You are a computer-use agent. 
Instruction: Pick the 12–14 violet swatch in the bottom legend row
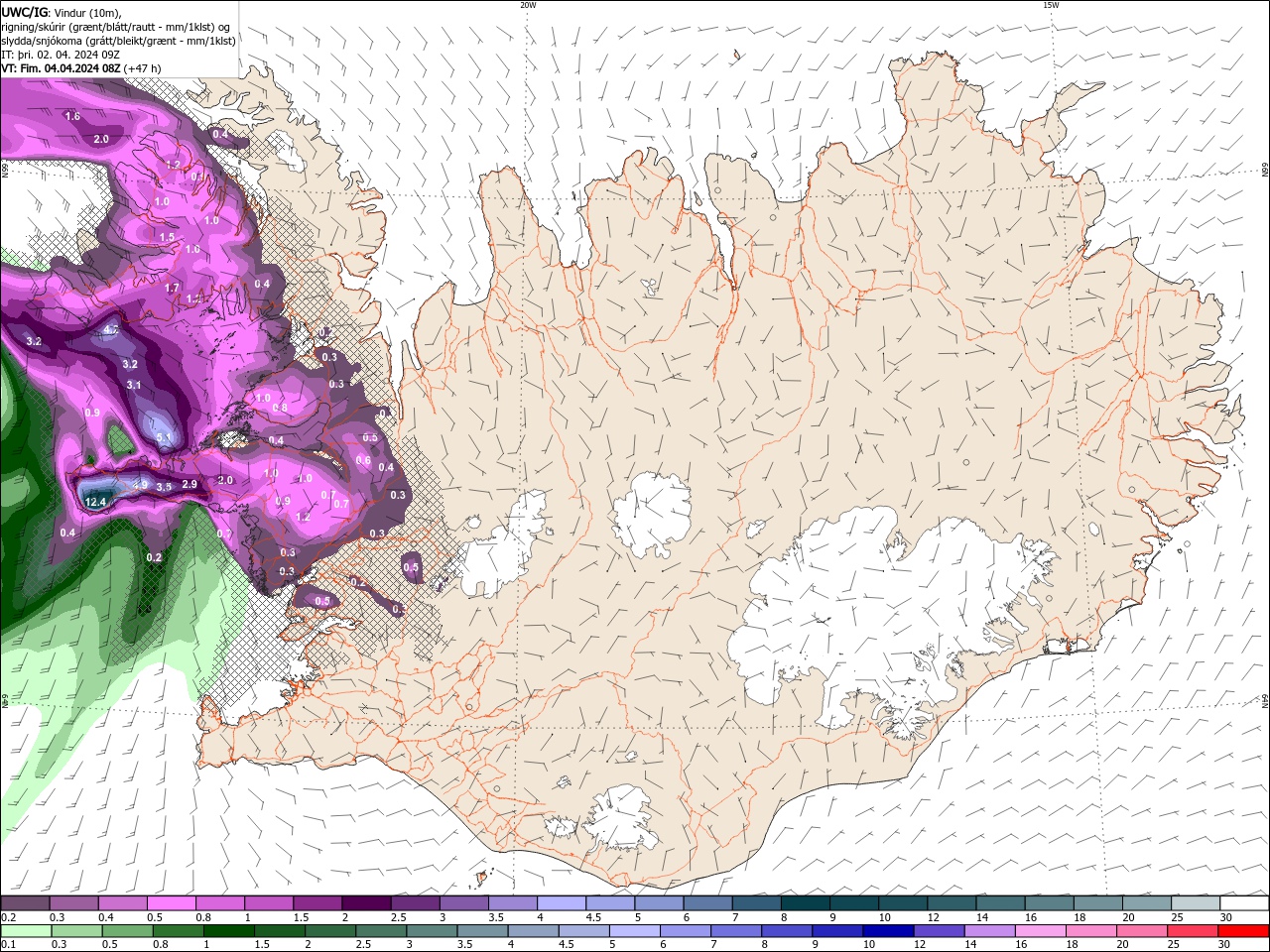[938, 931]
